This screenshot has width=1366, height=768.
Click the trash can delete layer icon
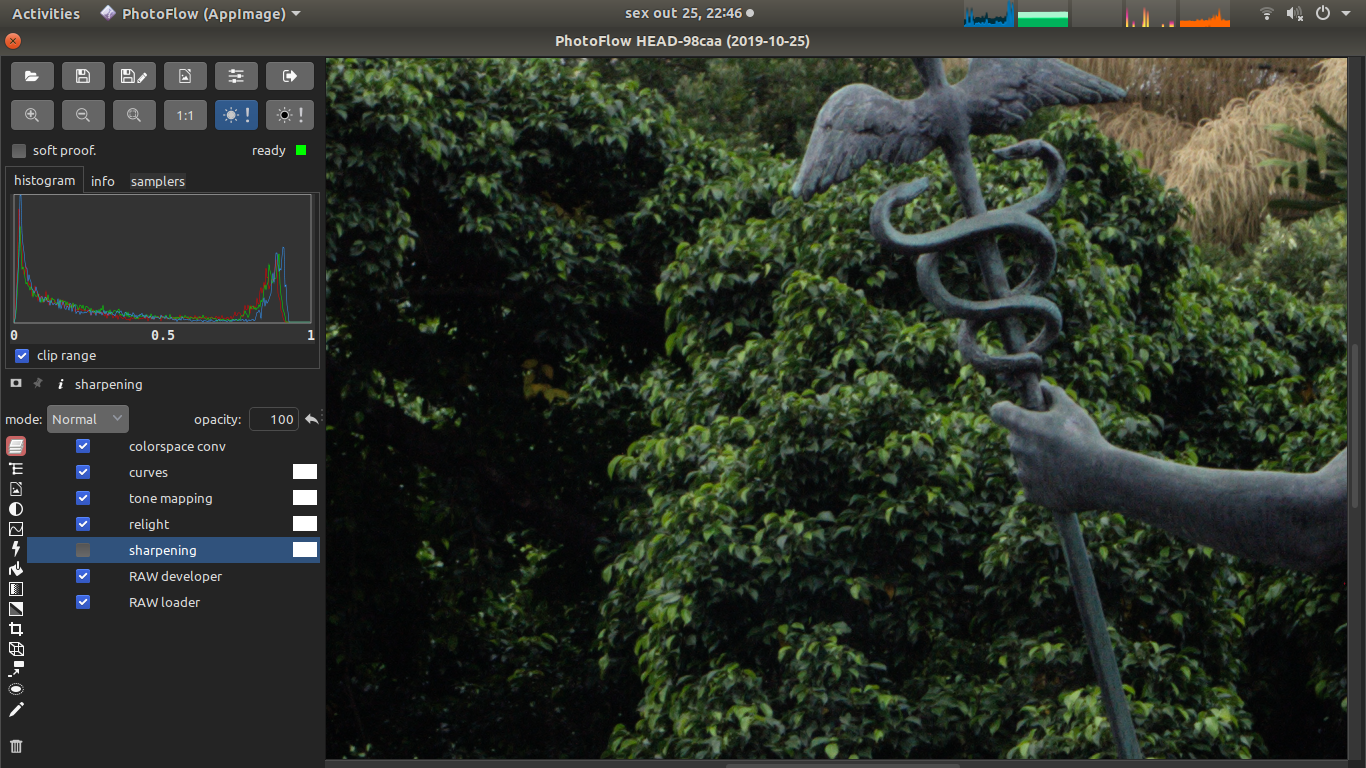click(x=16, y=746)
